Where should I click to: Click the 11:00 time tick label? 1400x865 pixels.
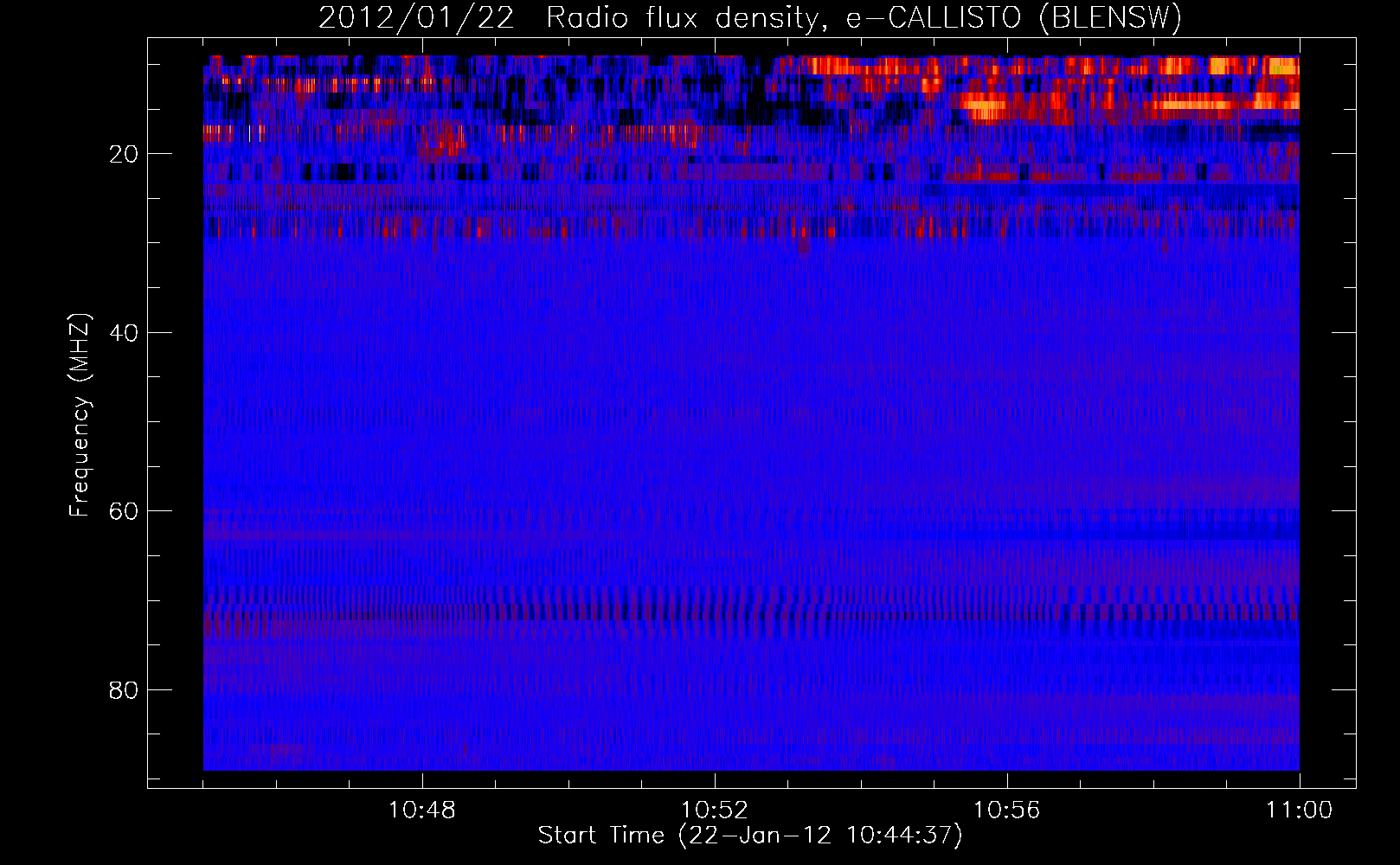pyautogui.click(x=1300, y=811)
